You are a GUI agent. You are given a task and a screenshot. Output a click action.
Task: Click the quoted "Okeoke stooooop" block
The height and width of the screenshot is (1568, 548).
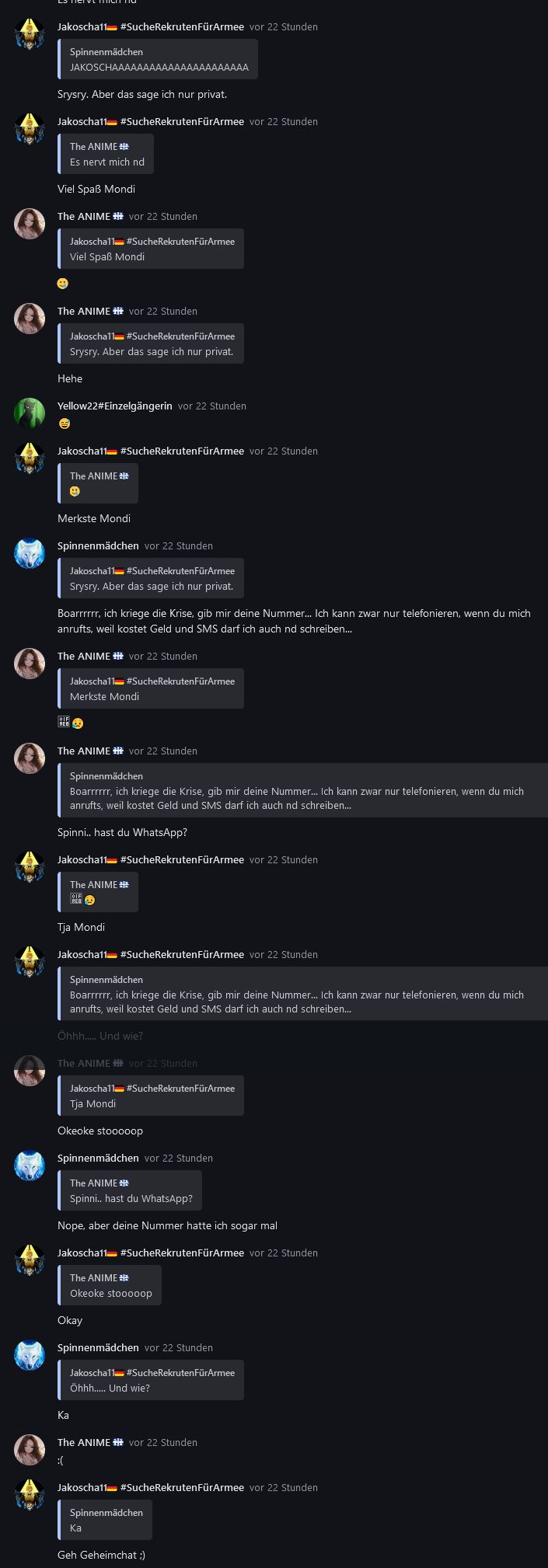click(110, 1285)
